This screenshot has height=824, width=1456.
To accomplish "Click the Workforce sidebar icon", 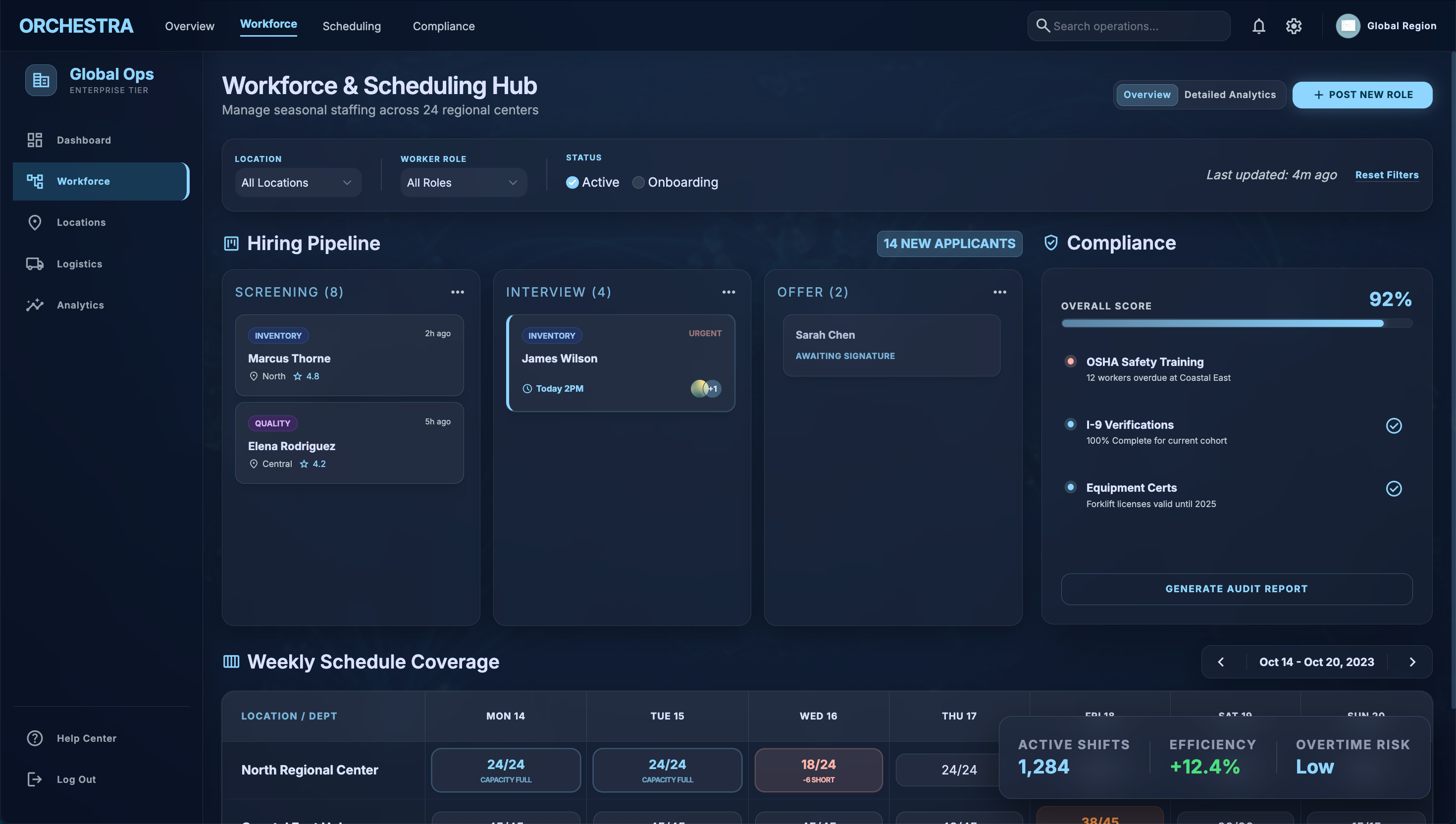I will (35, 181).
